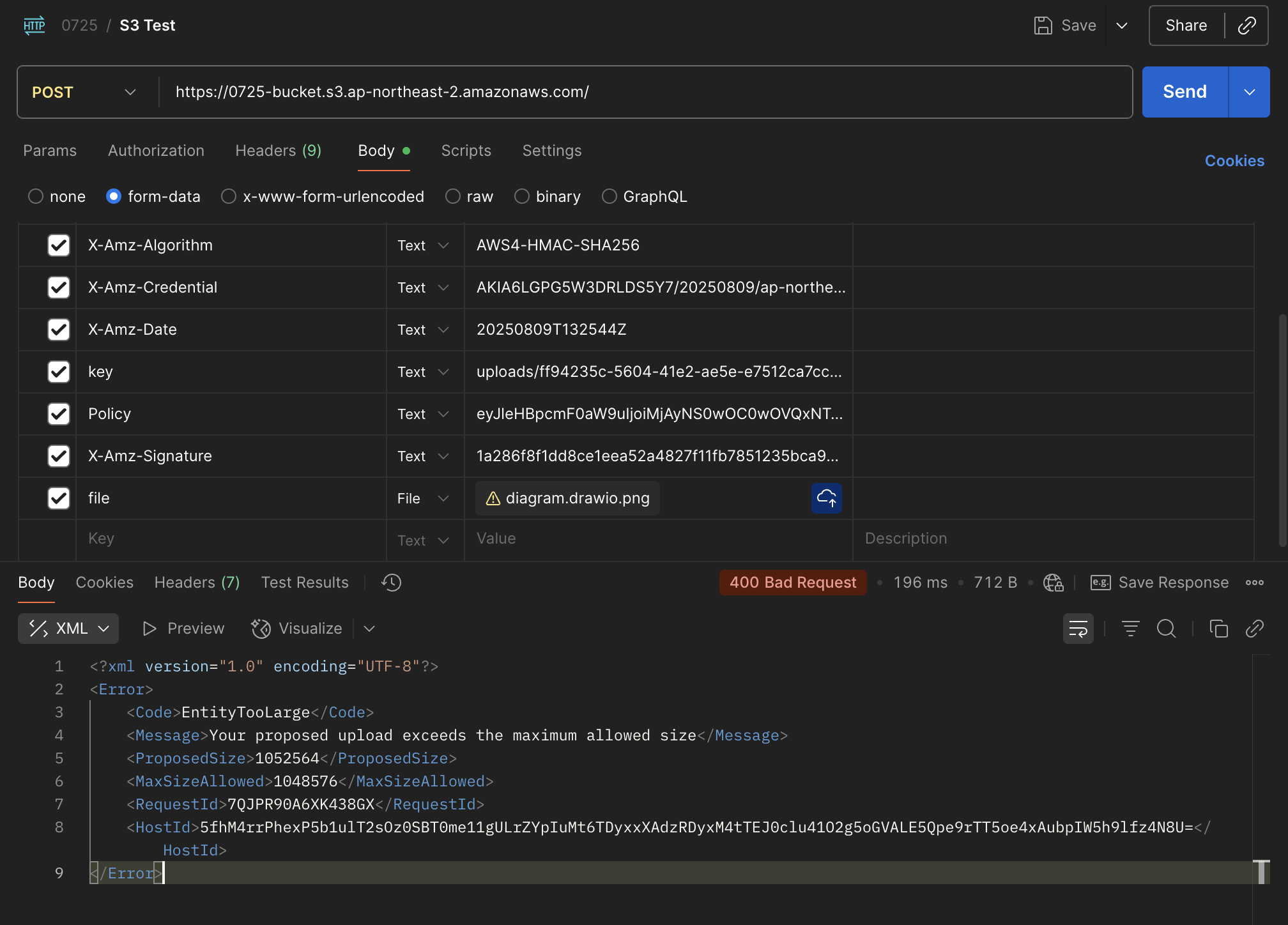This screenshot has width=1288, height=925.
Task: Click the network globe lock icon
Action: [x=1053, y=583]
